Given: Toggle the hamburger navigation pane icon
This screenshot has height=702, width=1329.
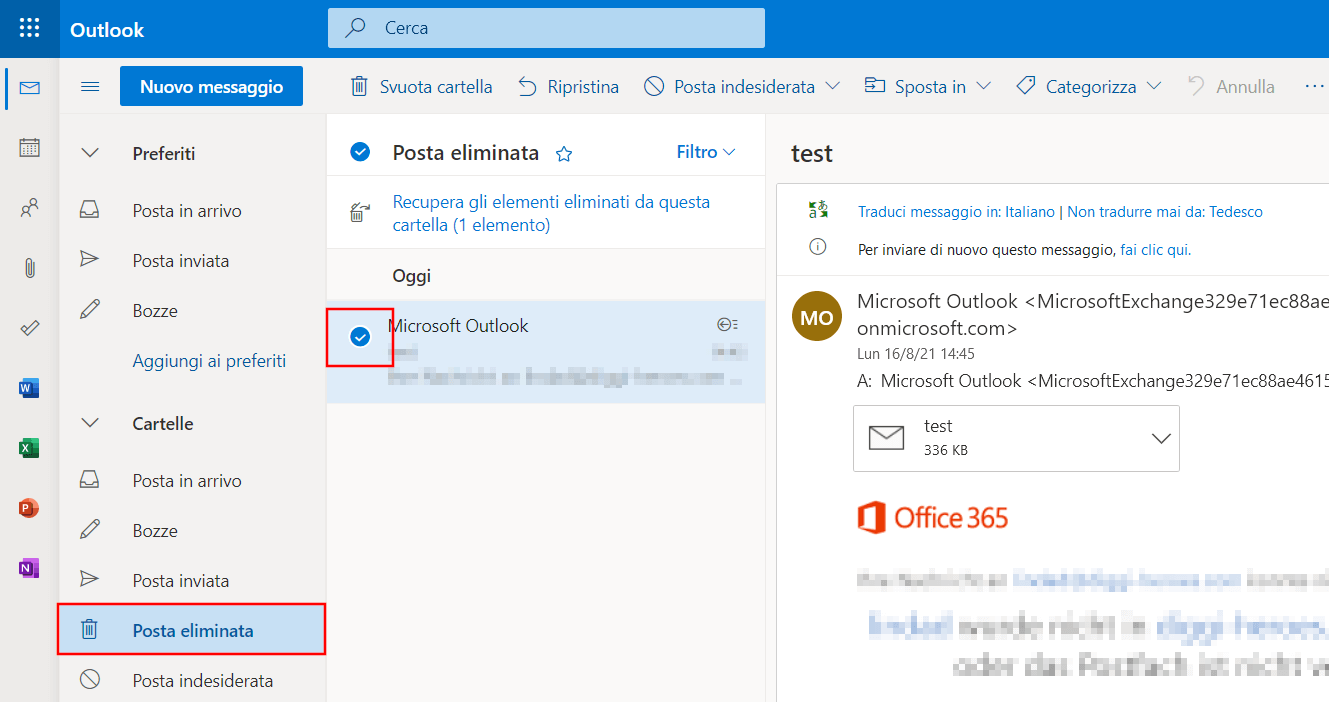Looking at the screenshot, I should [90, 87].
